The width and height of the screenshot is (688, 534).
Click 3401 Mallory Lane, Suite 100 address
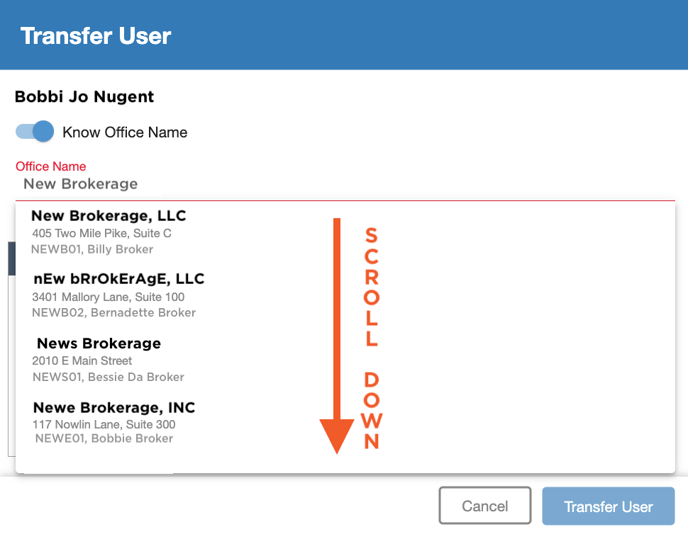coord(108,297)
